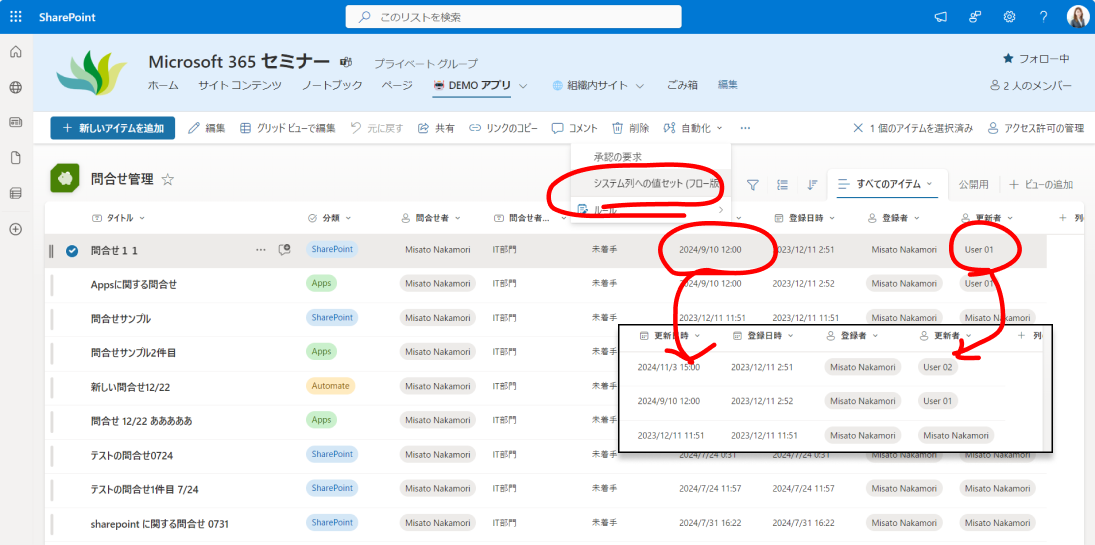The height and width of the screenshot is (545, 1095).
Task: Open the settings gear icon
Action: [x=1009, y=17]
